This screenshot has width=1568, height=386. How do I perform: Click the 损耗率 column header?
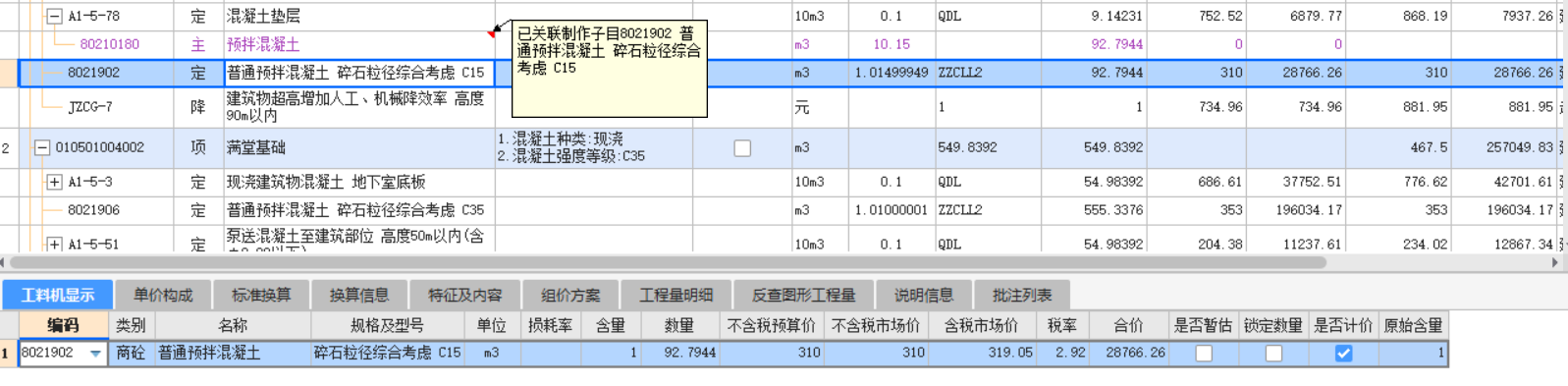[x=550, y=325]
